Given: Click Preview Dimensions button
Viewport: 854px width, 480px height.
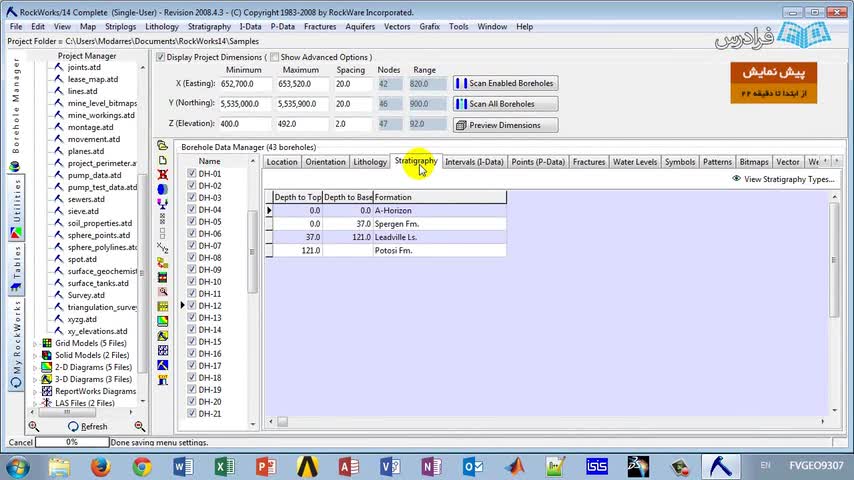Looking at the screenshot, I should click(505, 125).
